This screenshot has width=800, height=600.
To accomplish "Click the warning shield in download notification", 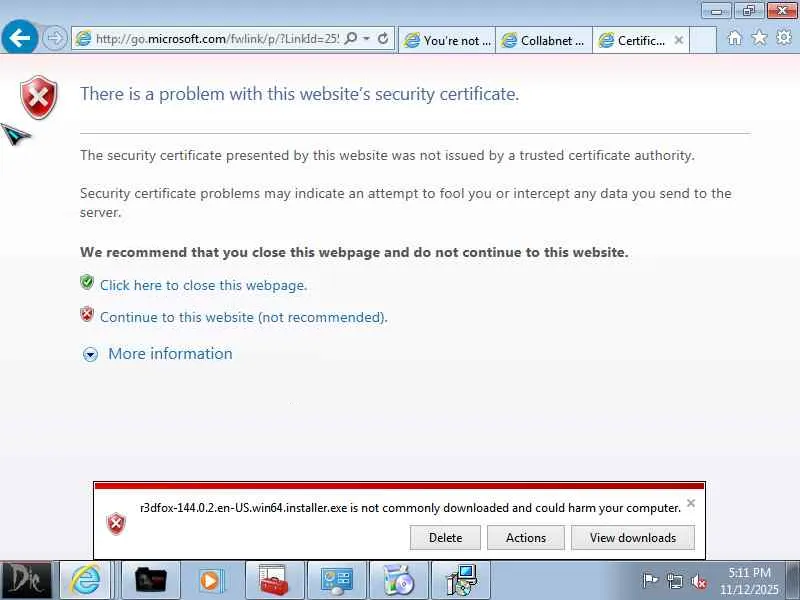I will coord(116,523).
